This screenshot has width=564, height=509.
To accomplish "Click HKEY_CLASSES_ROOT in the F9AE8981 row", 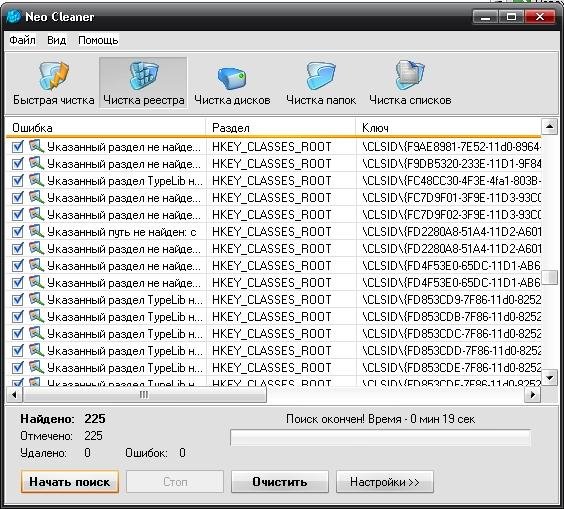I will [x=272, y=147].
